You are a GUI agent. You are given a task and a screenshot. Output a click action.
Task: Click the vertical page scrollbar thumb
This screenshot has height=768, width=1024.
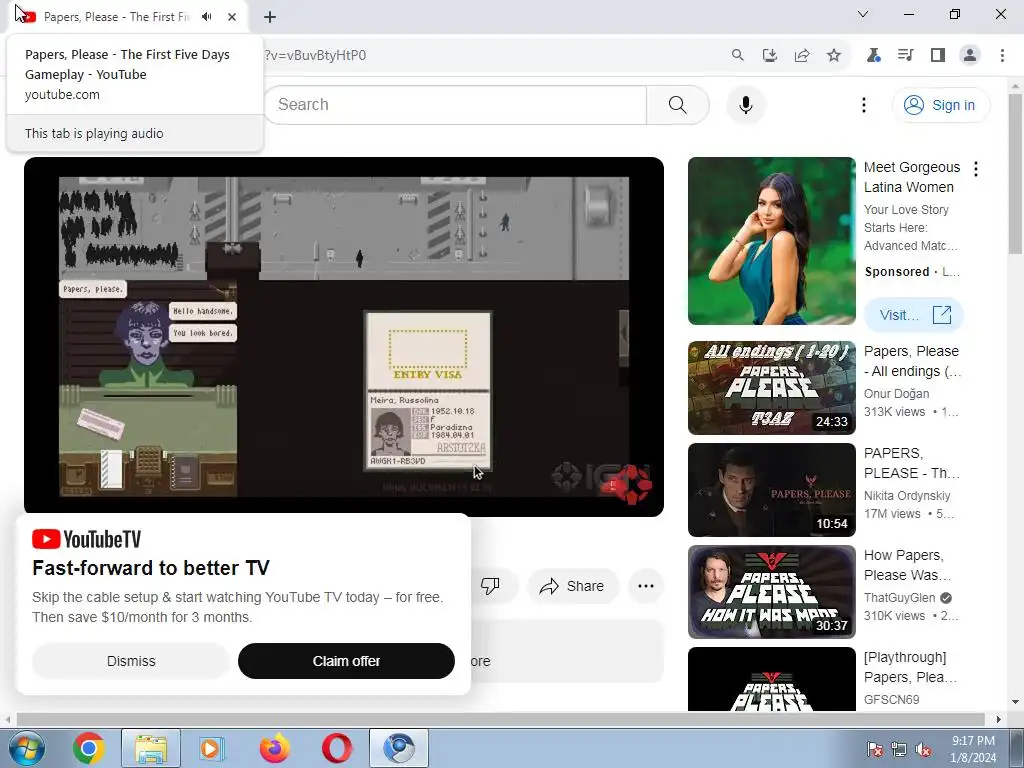1015,173
